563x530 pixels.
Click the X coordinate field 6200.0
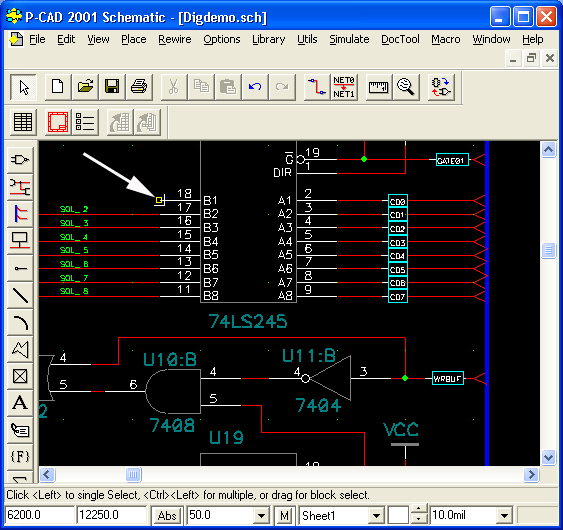39,515
